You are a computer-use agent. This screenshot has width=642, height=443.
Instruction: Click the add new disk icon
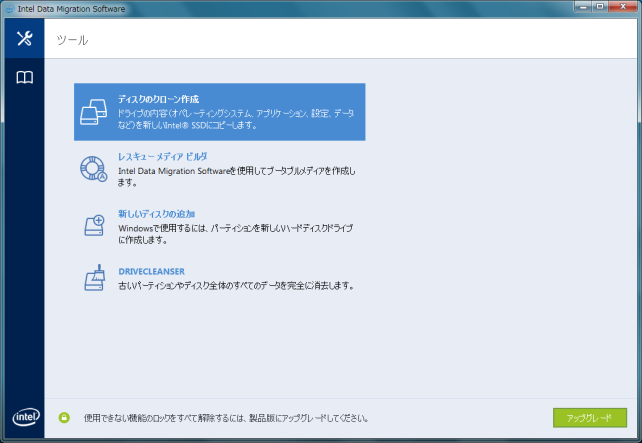[95, 225]
